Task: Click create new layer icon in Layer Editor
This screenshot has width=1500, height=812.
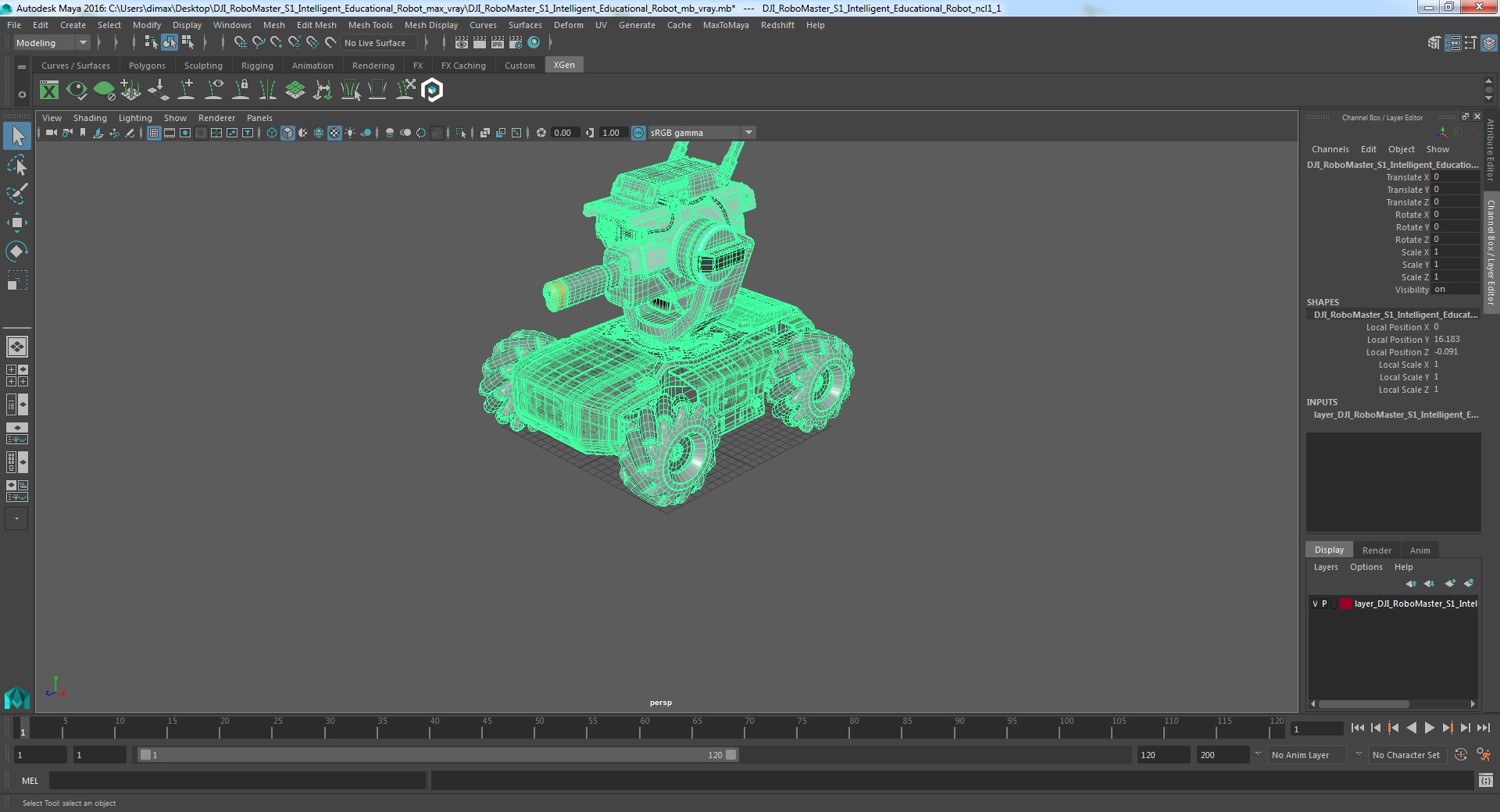Action: (1450, 583)
